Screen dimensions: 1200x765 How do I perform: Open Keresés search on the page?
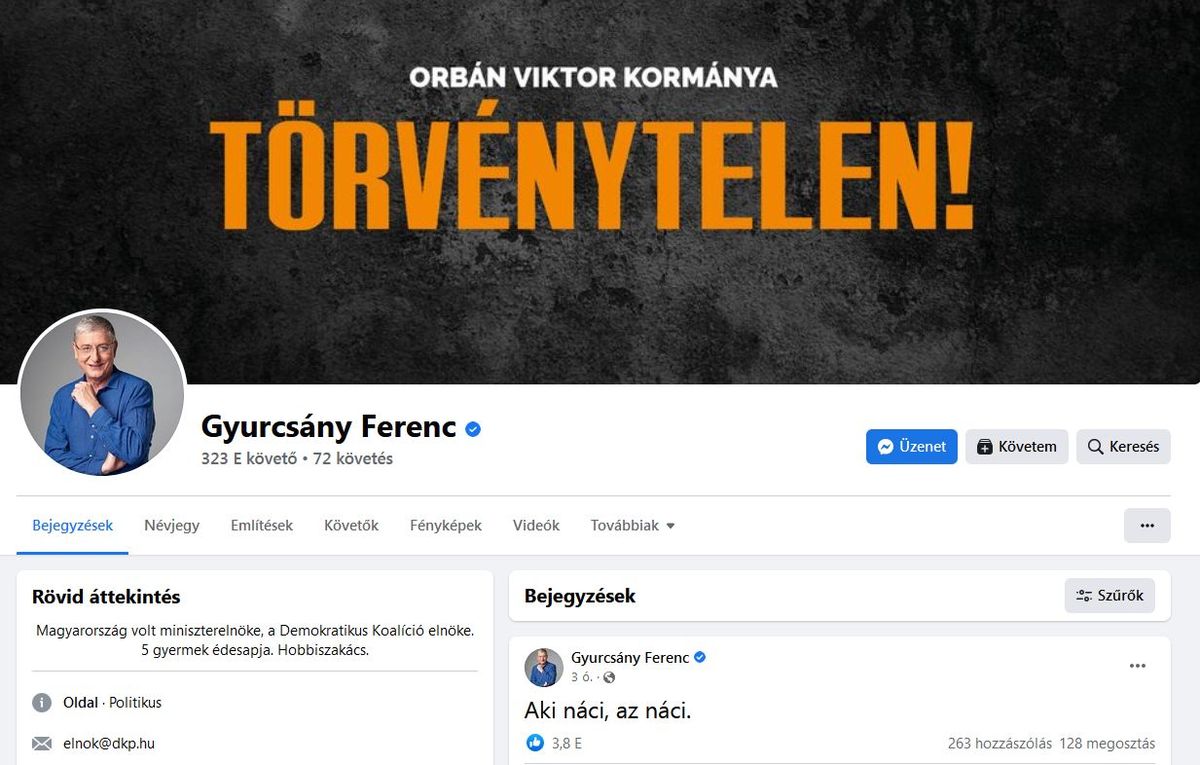pyautogui.click(x=1123, y=447)
